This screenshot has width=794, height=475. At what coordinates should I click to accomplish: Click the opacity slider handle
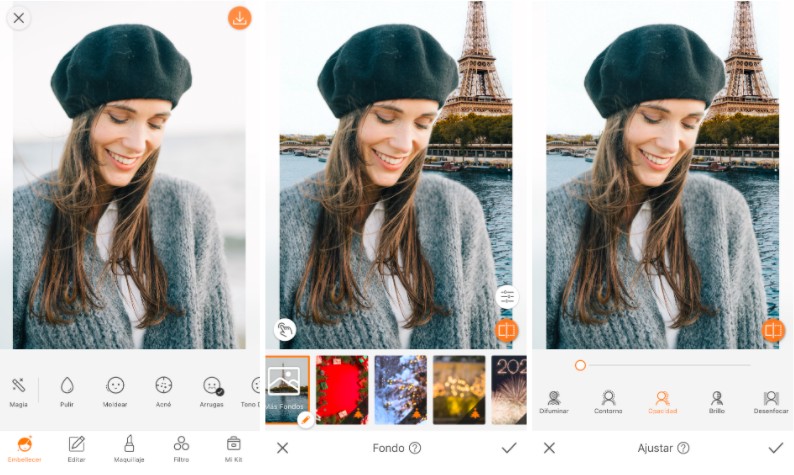[580, 365]
